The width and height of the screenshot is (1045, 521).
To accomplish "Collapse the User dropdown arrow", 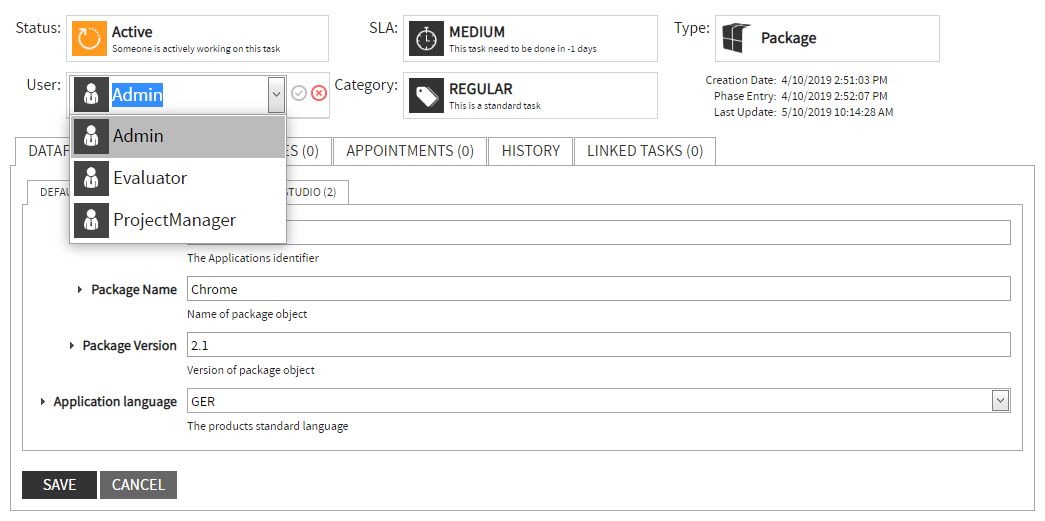I will click(x=276, y=95).
